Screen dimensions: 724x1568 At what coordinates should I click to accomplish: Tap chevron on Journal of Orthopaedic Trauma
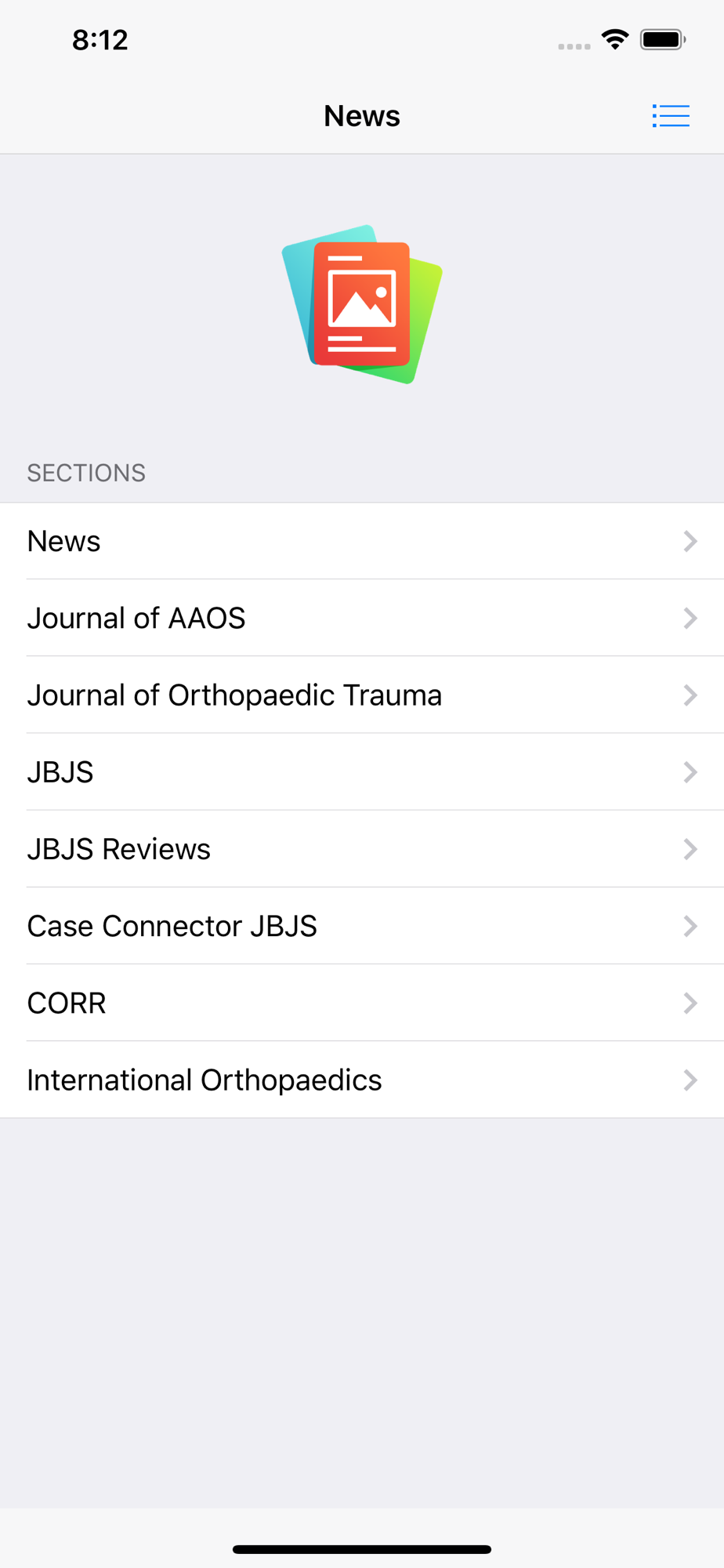click(x=690, y=695)
